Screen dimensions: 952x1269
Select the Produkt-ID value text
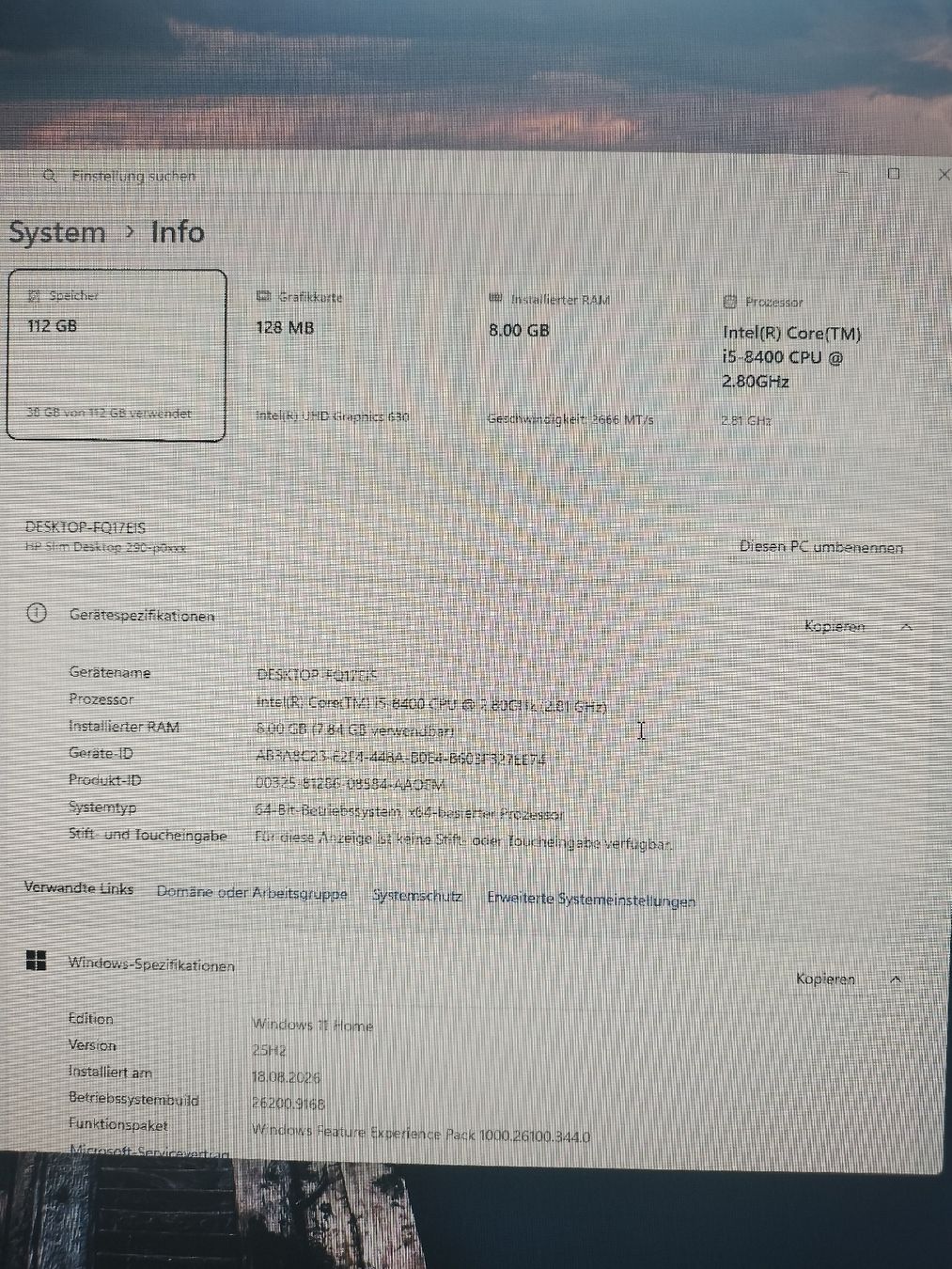click(350, 783)
